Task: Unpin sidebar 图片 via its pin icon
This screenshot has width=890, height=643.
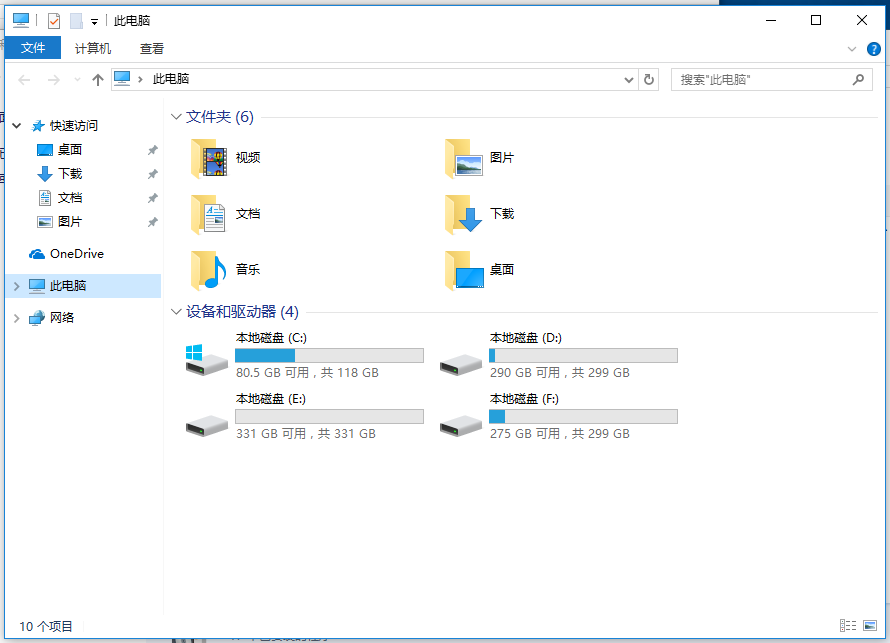Action: tap(153, 222)
